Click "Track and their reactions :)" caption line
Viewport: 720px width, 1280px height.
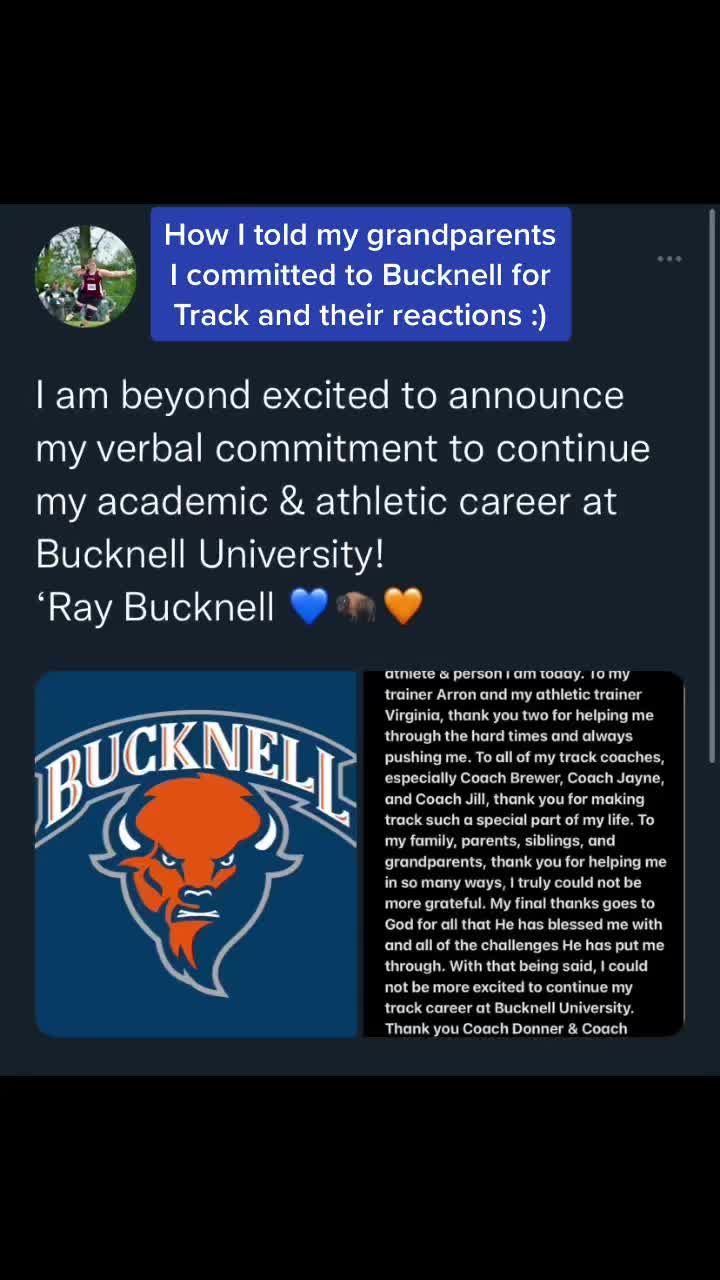click(360, 315)
